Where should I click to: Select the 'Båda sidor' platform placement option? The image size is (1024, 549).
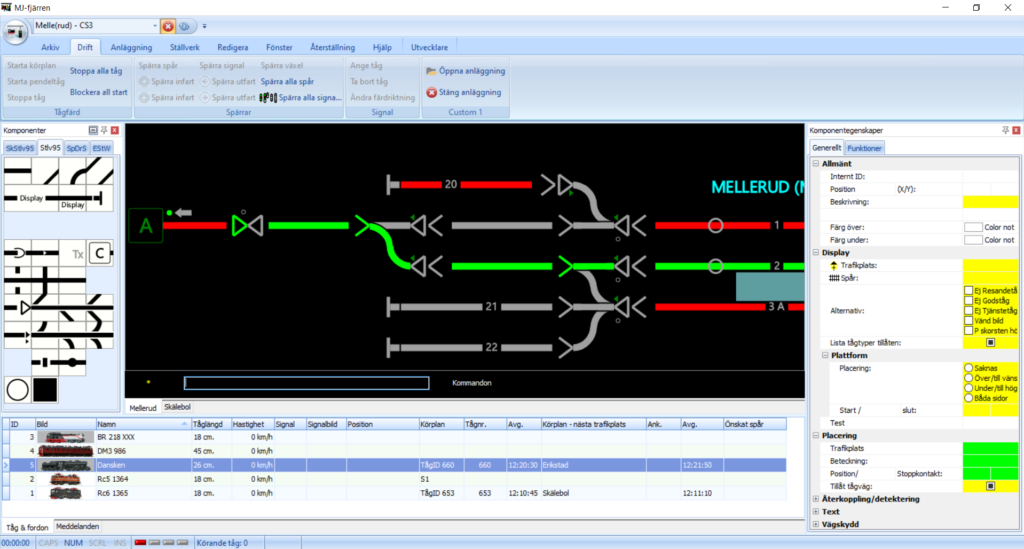[968, 398]
